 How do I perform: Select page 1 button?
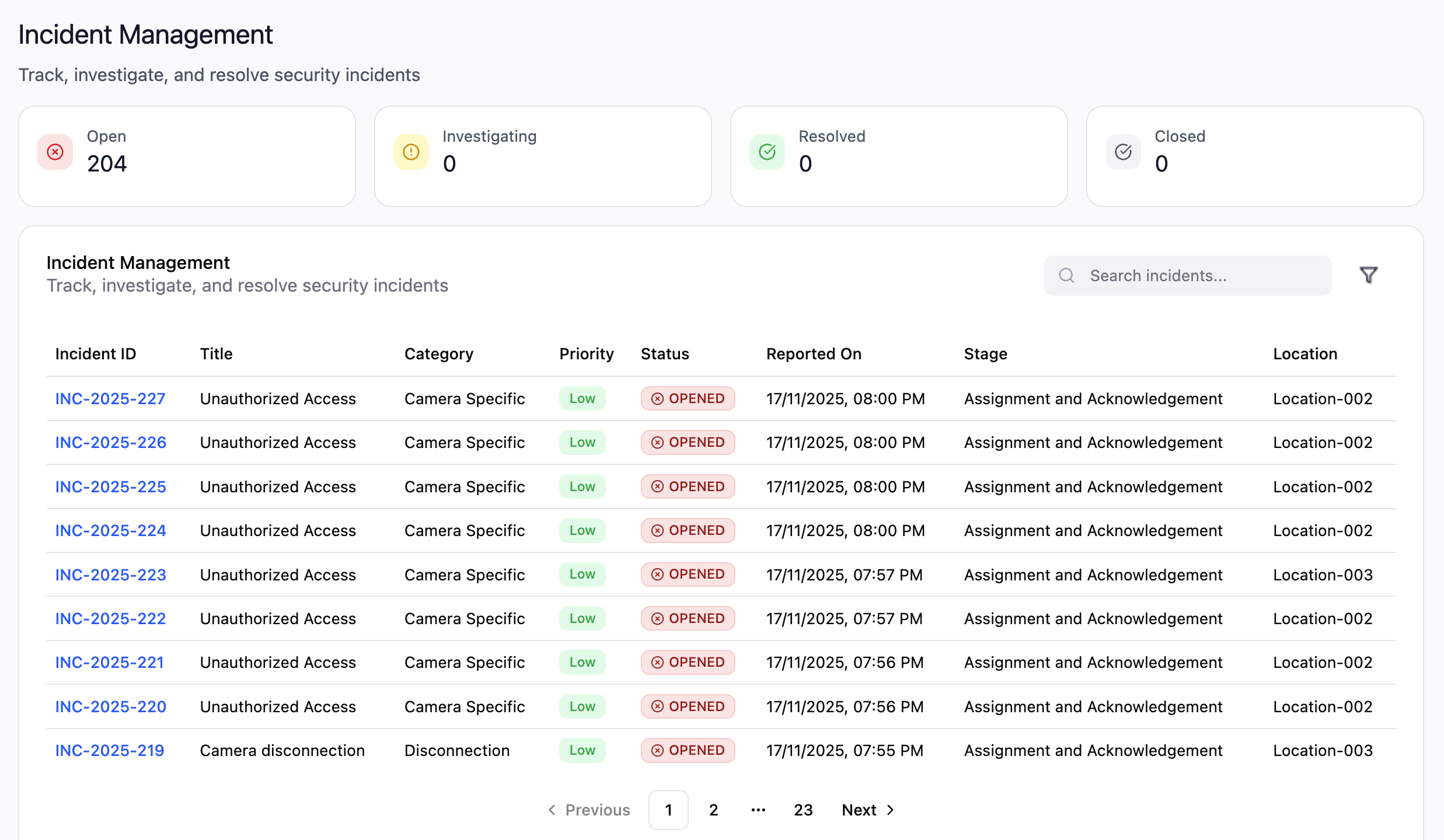(x=668, y=810)
